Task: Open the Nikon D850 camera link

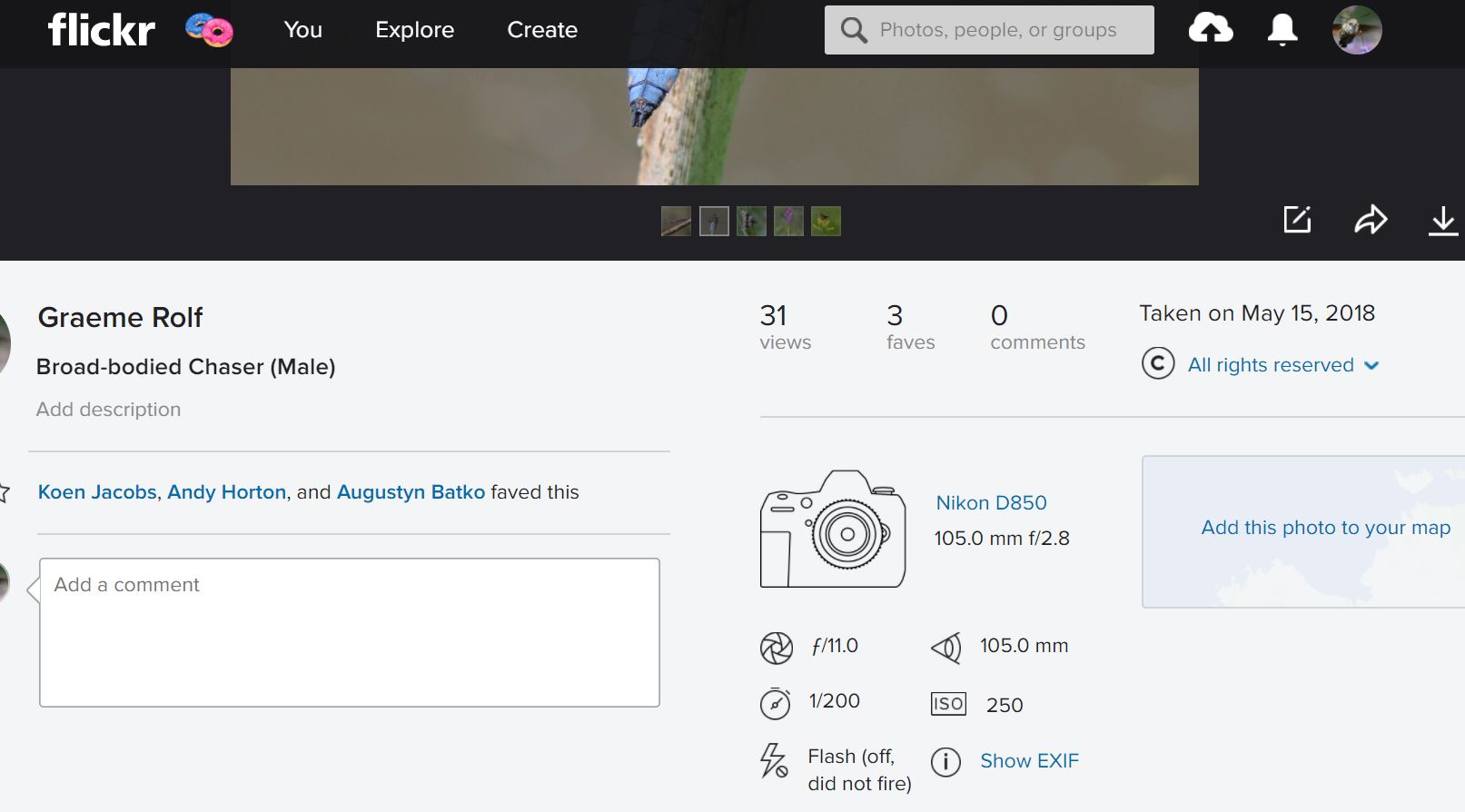Action: (991, 503)
